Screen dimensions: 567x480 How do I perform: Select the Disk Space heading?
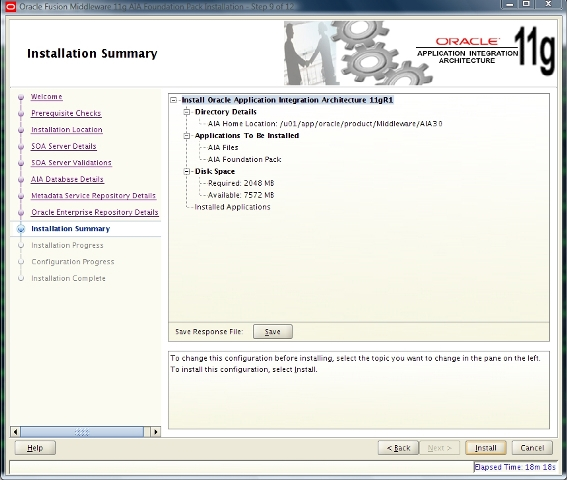pyautogui.click(x=215, y=171)
